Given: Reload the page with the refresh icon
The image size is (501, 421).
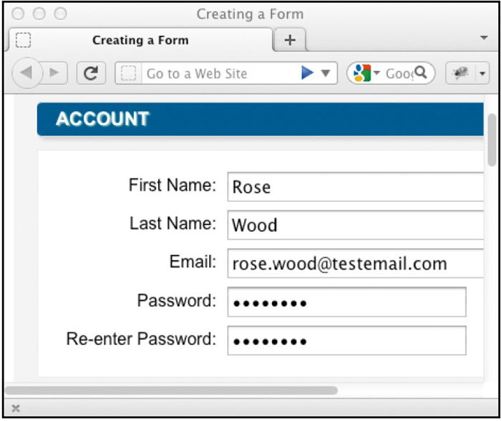Looking at the screenshot, I should 91,73.
